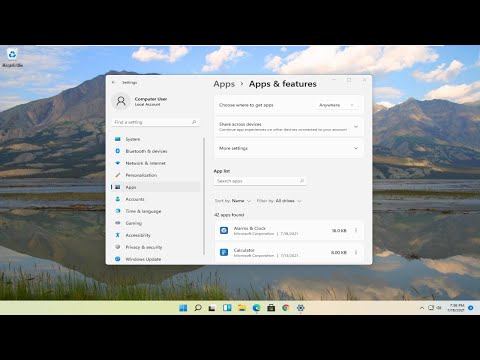Open the Windows Start button

(183, 308)
